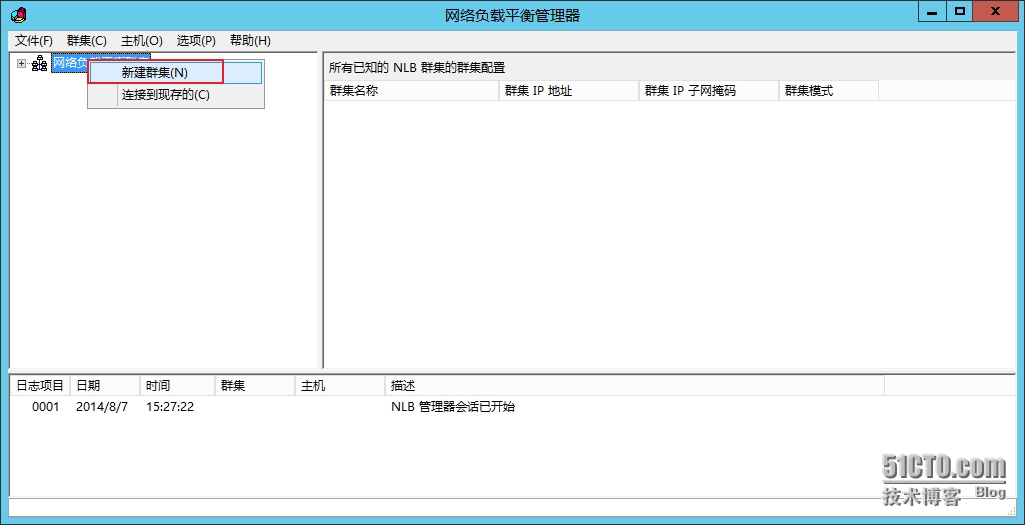Click the NLB Manager app icon in title bar
Image resolution: width=1025 pixels, height=525 pixels.
pyautogui.click(x=18, y=14)
